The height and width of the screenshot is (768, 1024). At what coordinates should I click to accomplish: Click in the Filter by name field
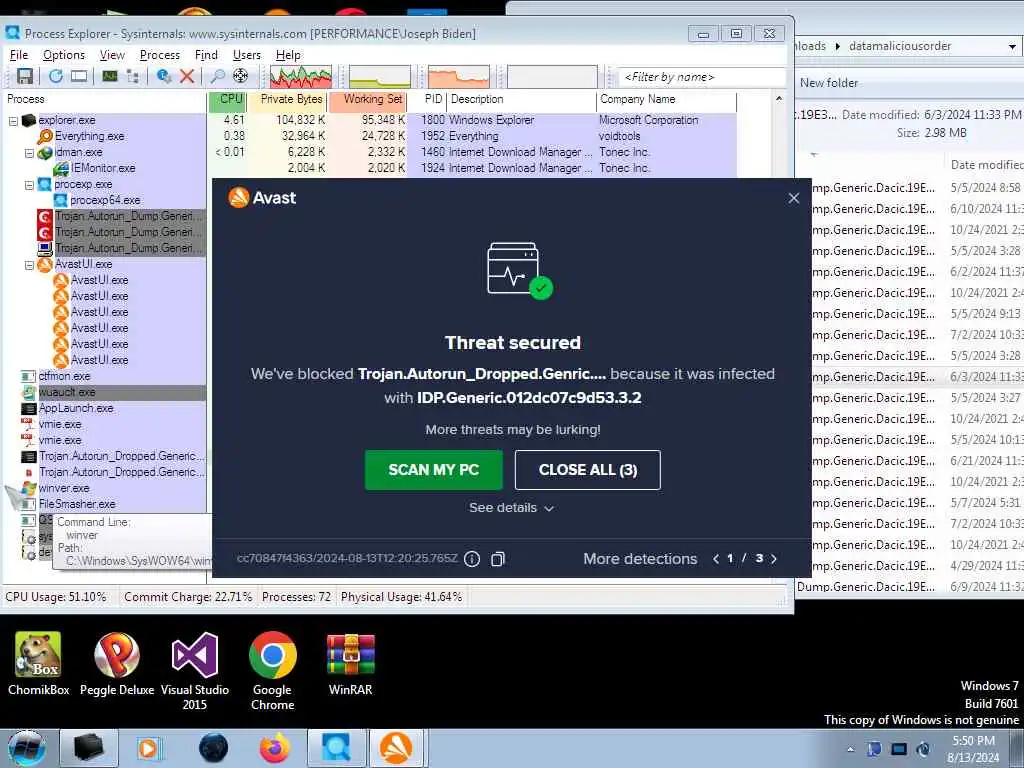[x=701, y=77]
